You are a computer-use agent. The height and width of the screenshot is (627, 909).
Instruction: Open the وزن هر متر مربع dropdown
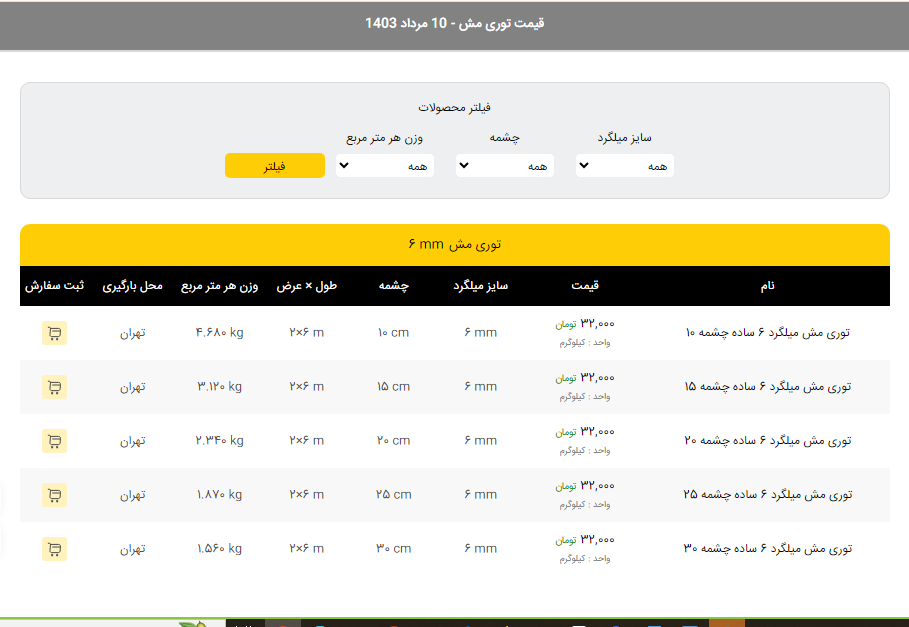coord(385,166)
